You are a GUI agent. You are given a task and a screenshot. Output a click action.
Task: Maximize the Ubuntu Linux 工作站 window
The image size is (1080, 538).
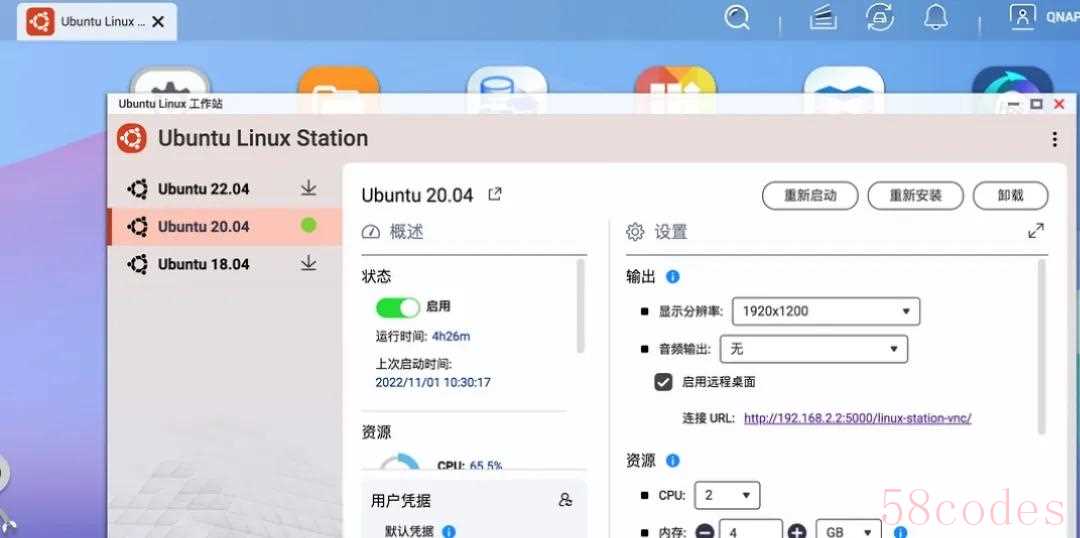pos(1037,104)
